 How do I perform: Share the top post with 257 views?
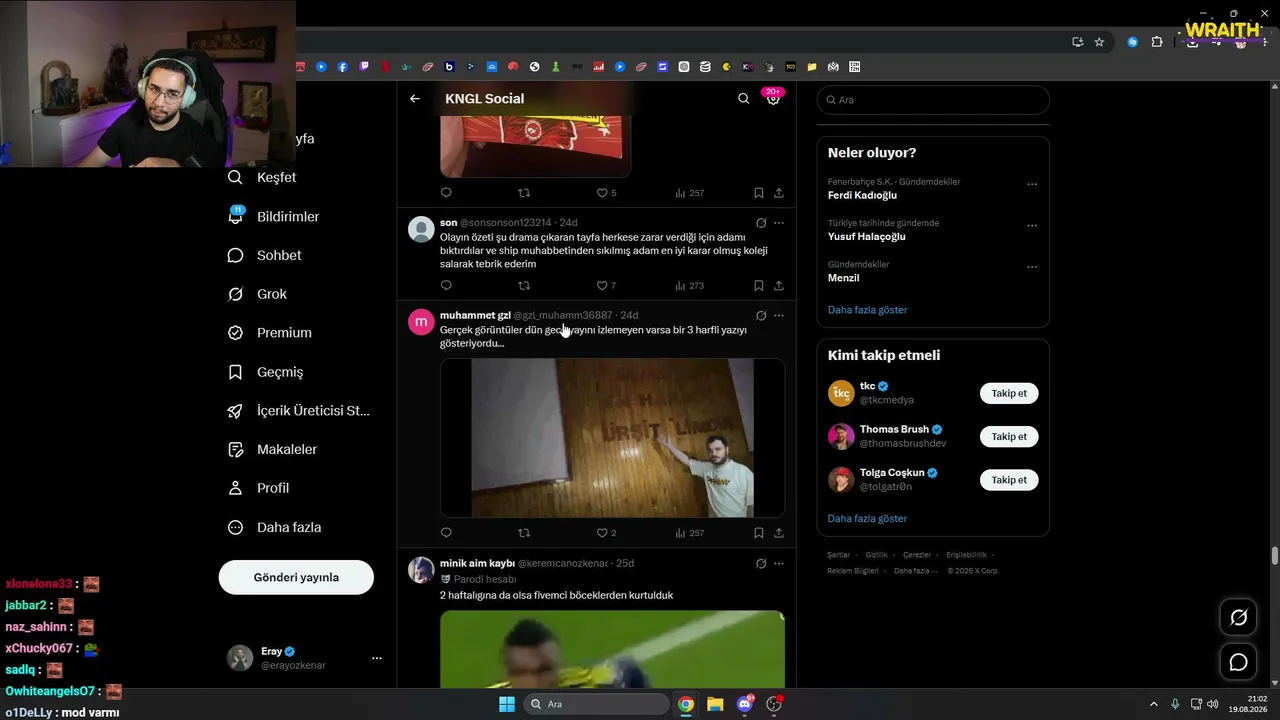(x=779, y=193)
